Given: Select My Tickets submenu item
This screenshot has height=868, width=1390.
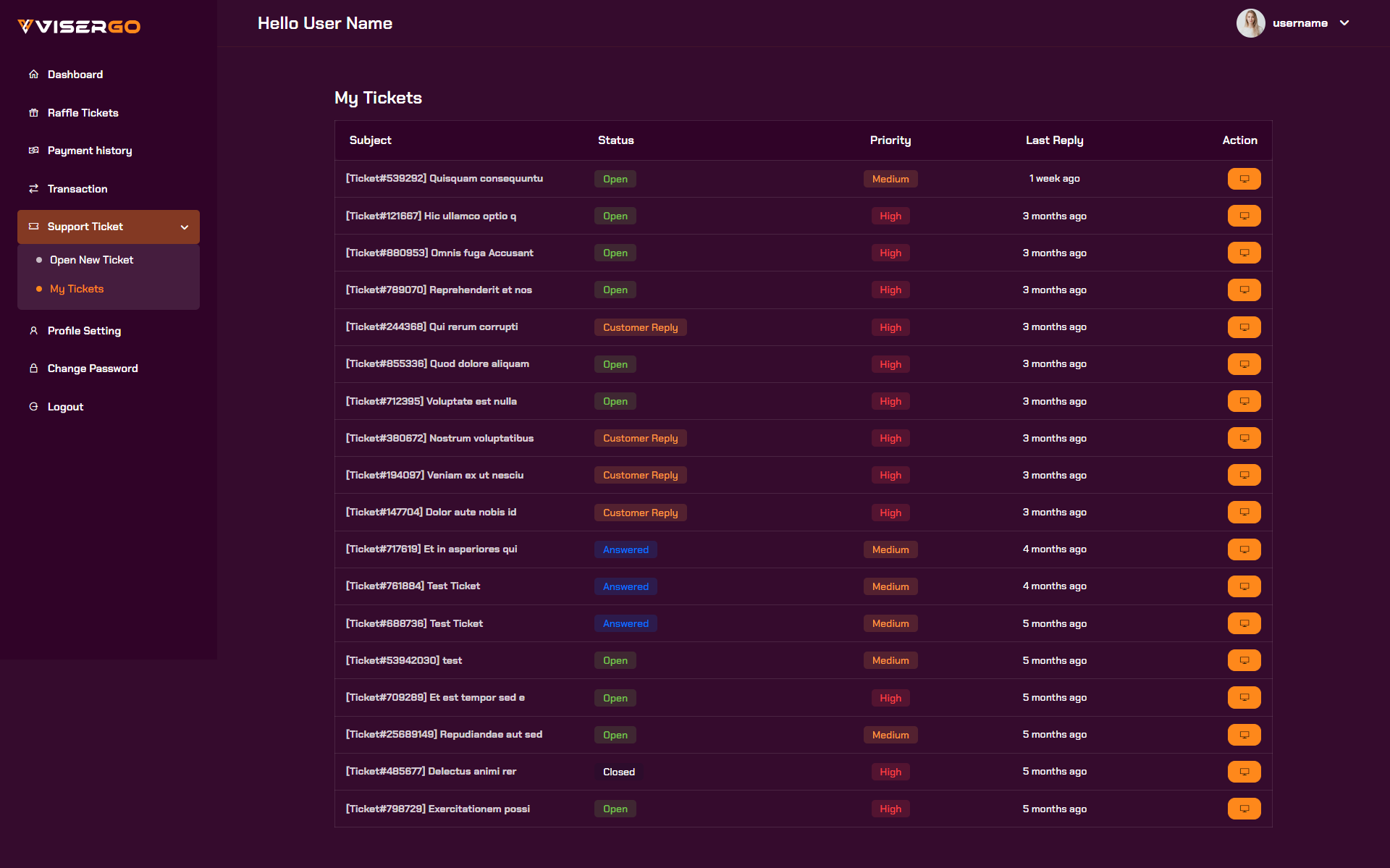Looking at the screenshot, I should 77,289.
